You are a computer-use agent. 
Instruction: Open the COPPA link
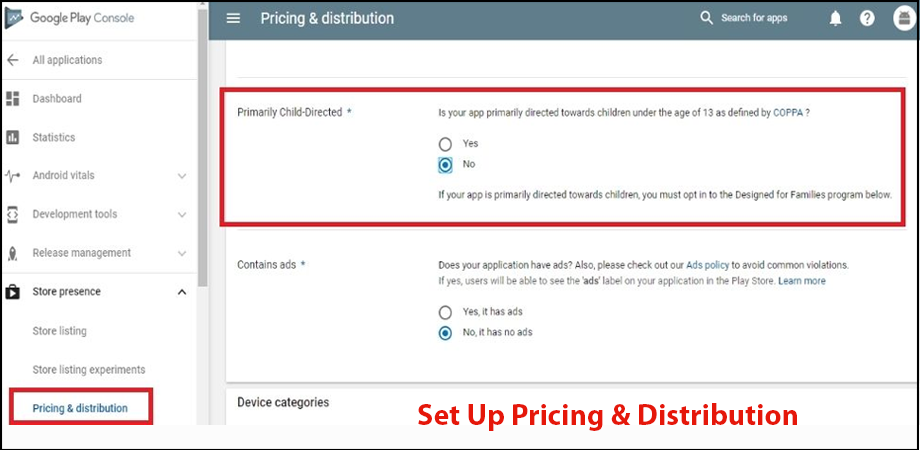788,113
